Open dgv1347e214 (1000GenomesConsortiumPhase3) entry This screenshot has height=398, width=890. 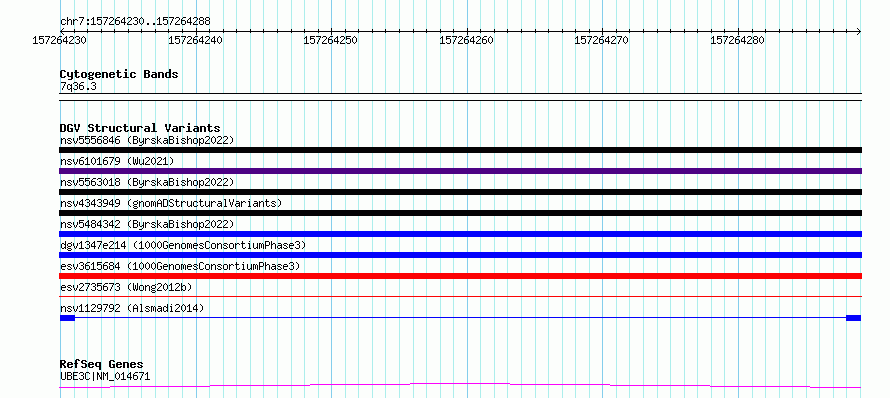183,245
